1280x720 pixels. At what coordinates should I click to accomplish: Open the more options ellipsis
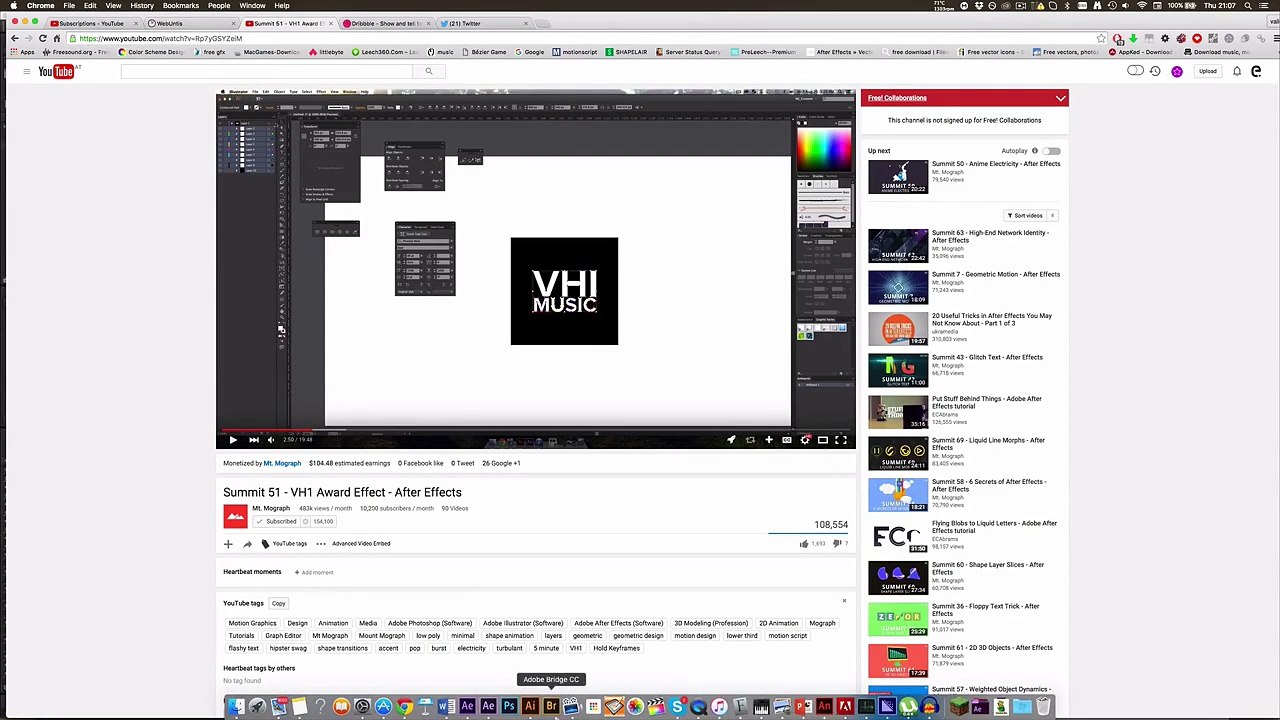pos(321,544)
